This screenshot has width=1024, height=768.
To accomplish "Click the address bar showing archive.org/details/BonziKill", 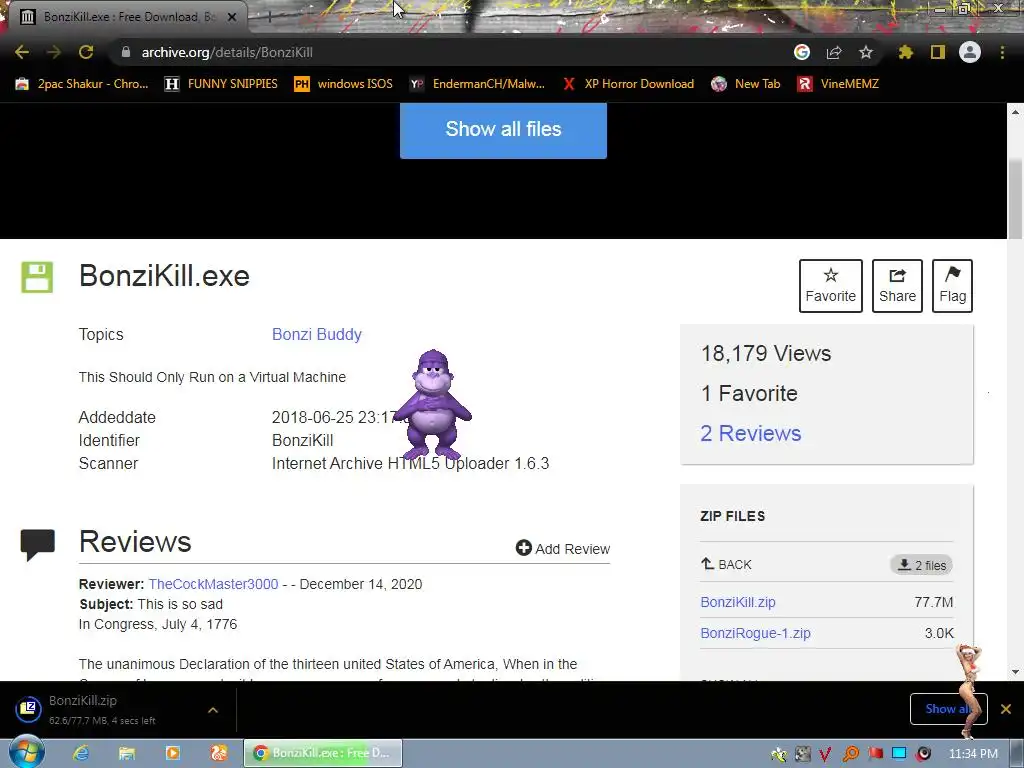I will 451,52.
